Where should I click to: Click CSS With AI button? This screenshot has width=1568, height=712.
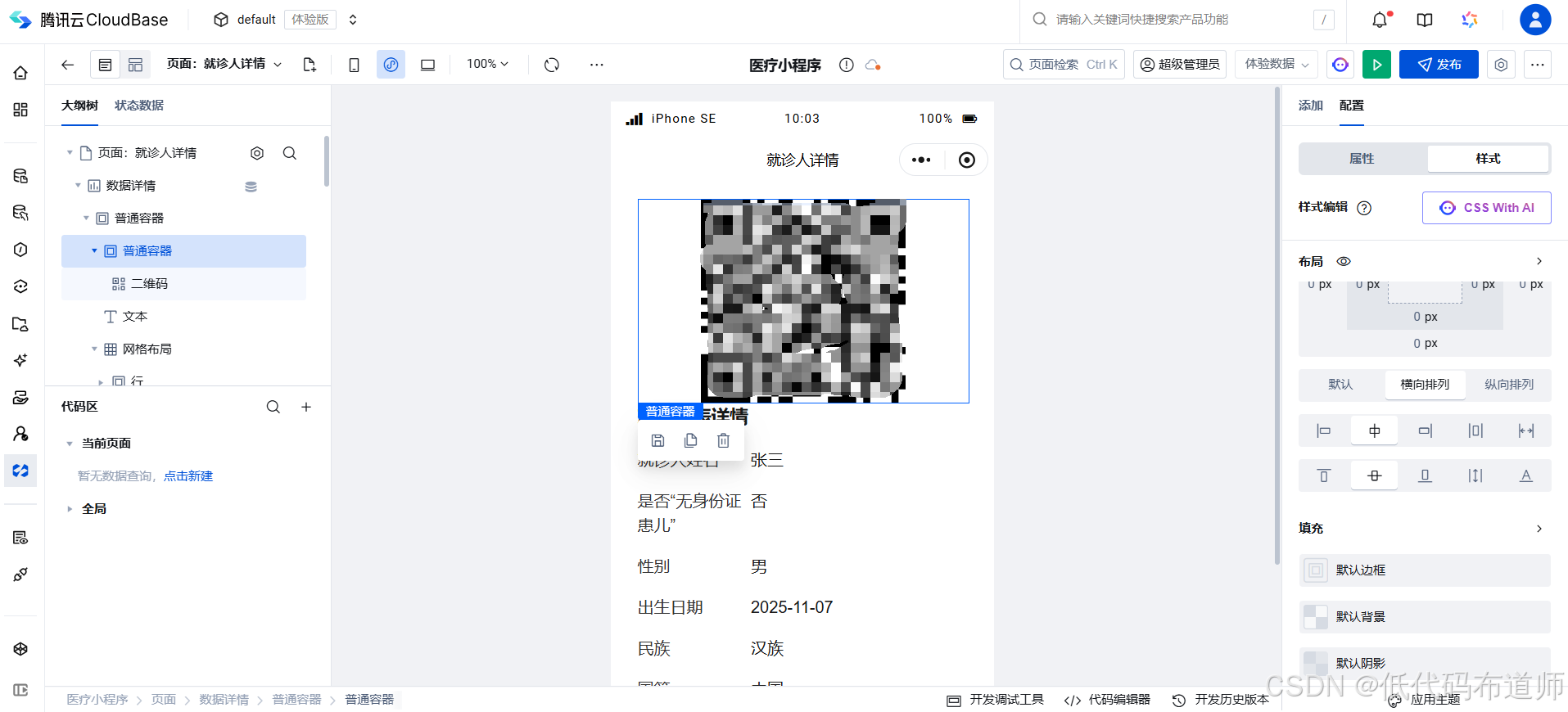(x=1487, y=208)
